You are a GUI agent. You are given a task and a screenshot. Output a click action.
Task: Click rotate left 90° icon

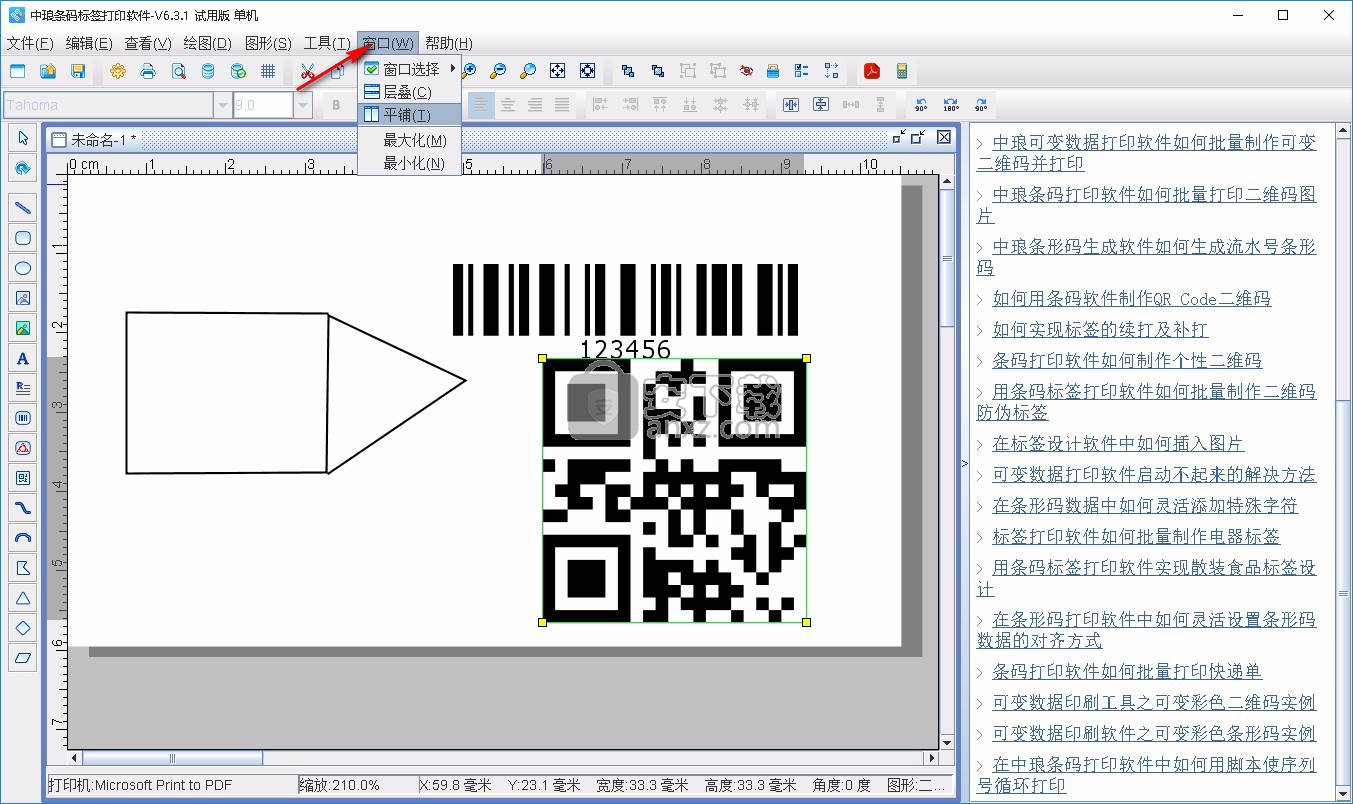pyautogui.click(x=921, y=105)
